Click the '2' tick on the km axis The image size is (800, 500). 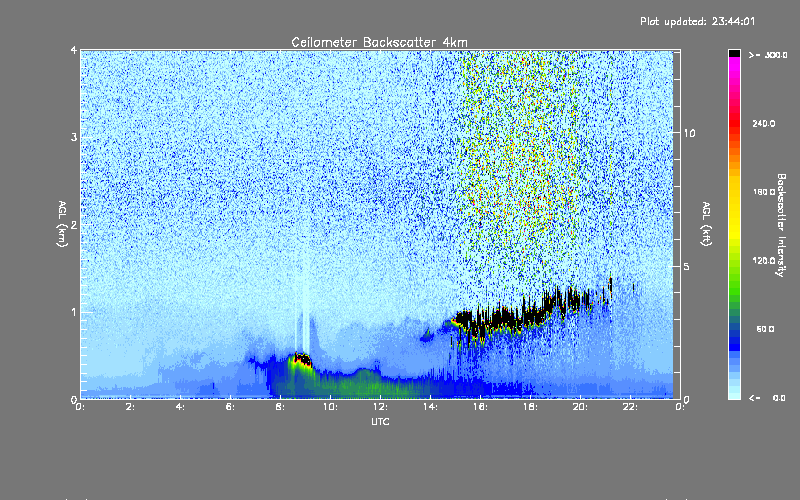(74, 224)
